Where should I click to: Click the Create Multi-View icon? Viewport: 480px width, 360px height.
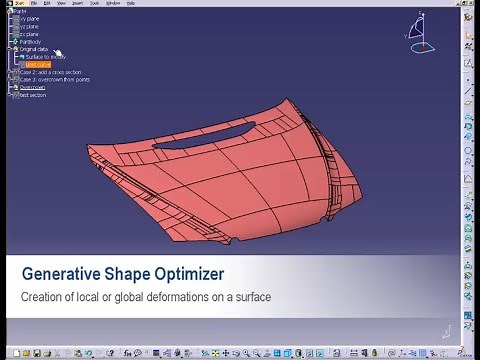pyautogui.click(x=277, y=353)
